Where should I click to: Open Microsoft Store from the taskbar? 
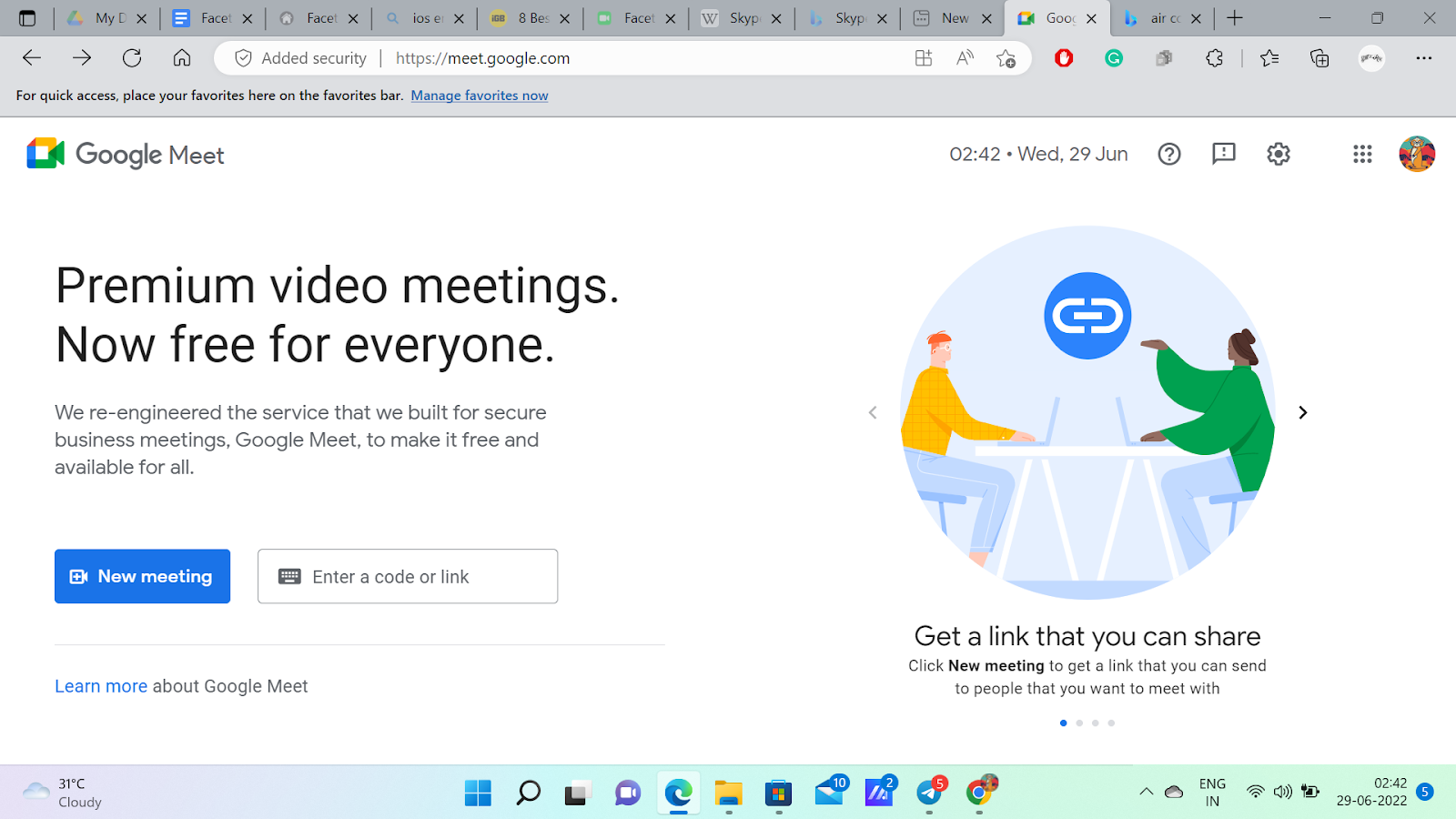[x=778, y=793]
